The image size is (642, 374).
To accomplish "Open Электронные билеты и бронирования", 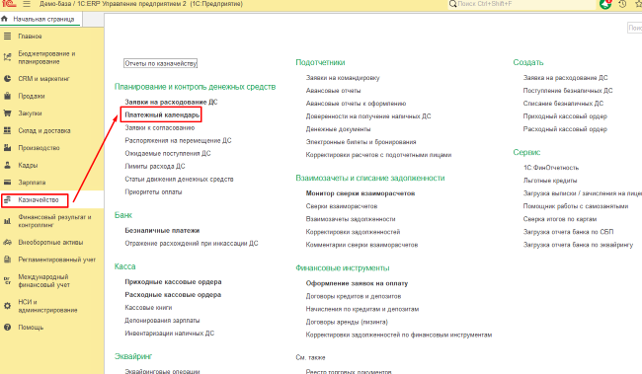I will pyautogui.click(x=361, y=142).
